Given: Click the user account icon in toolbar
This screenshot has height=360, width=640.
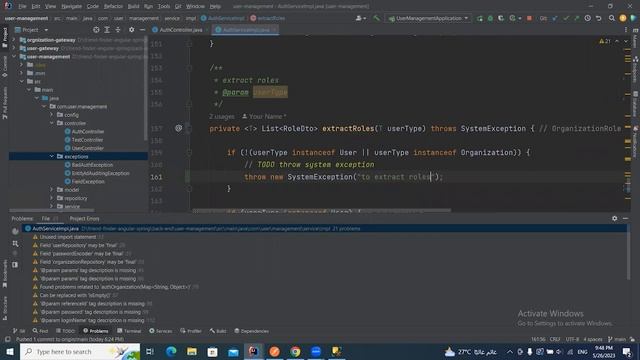Looking at the screenshot, I should coord(360,18).
